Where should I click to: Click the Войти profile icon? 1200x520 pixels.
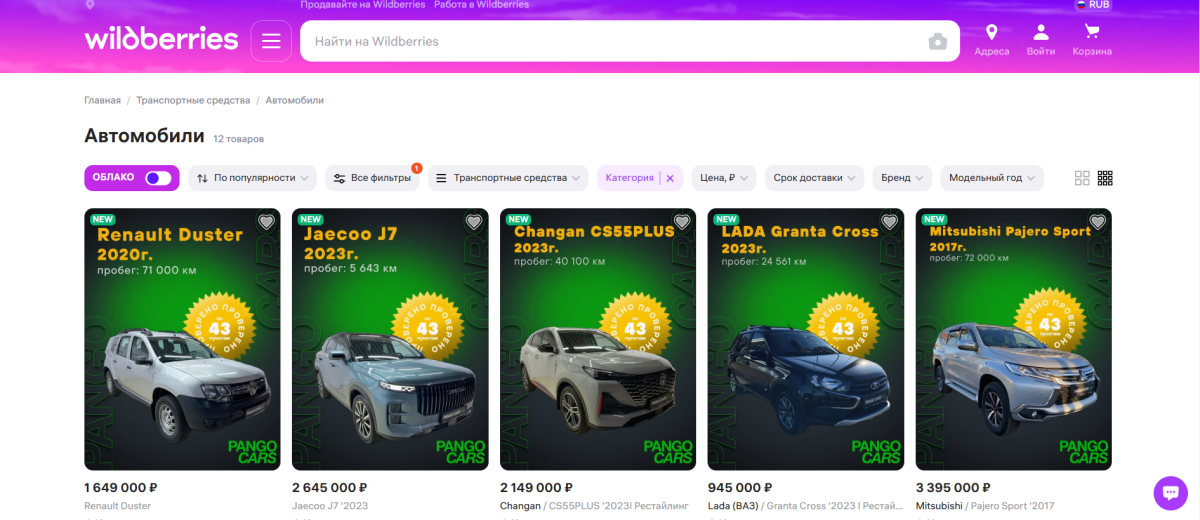point(1041,40)
